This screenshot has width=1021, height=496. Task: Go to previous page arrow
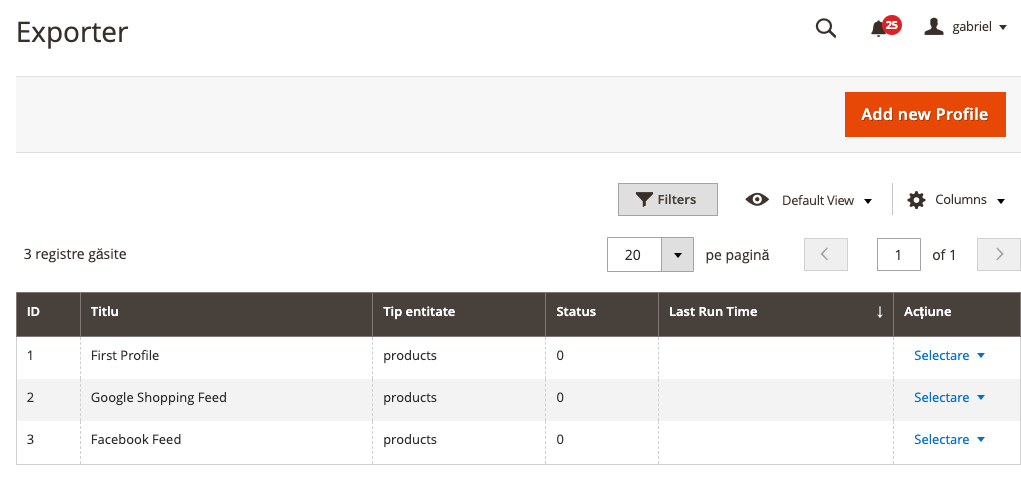click(826, 255)
